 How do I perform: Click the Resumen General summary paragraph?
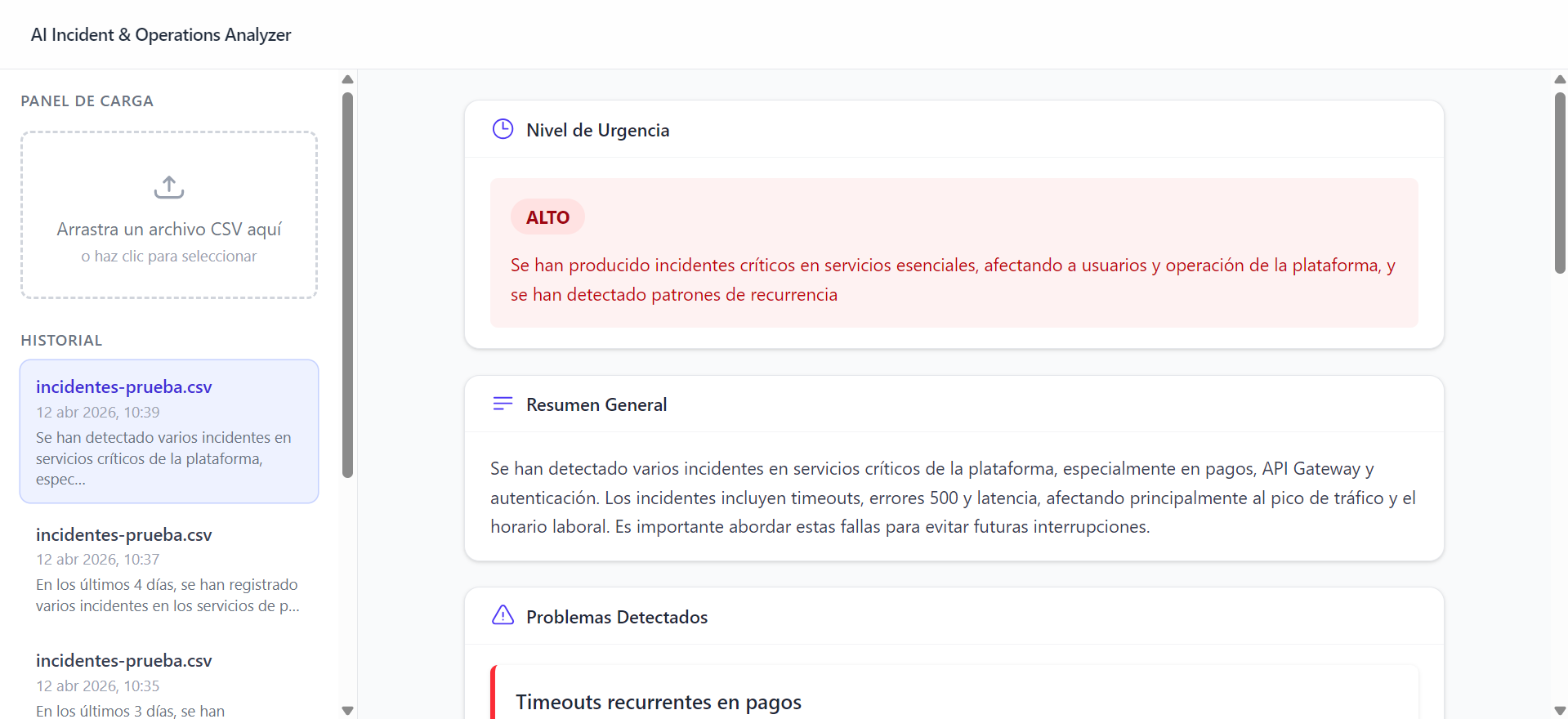953,498
